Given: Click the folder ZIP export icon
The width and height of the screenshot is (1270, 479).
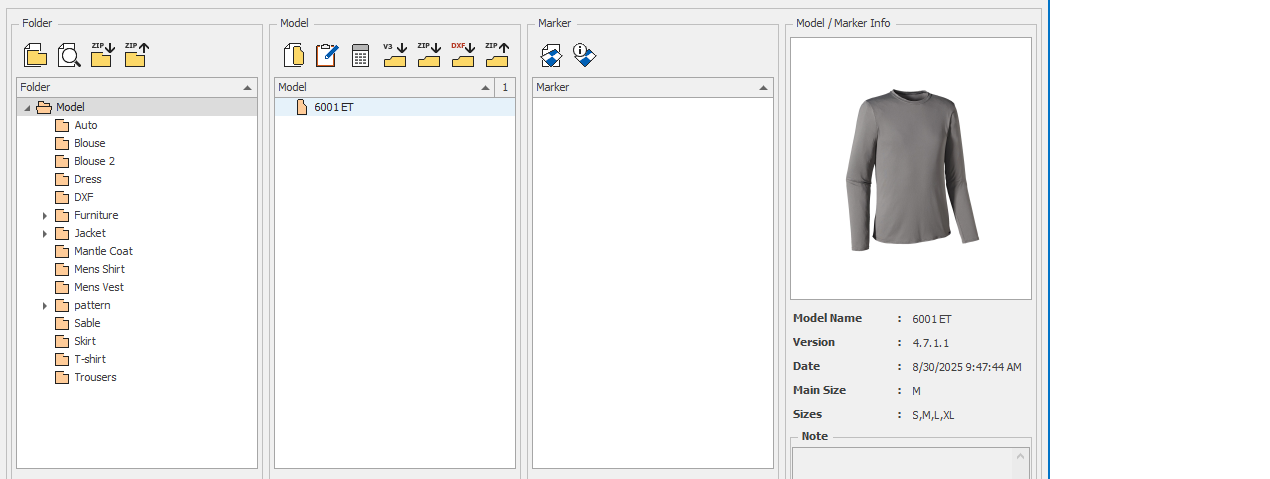Looking at the screenshot, I should point(136,55).
